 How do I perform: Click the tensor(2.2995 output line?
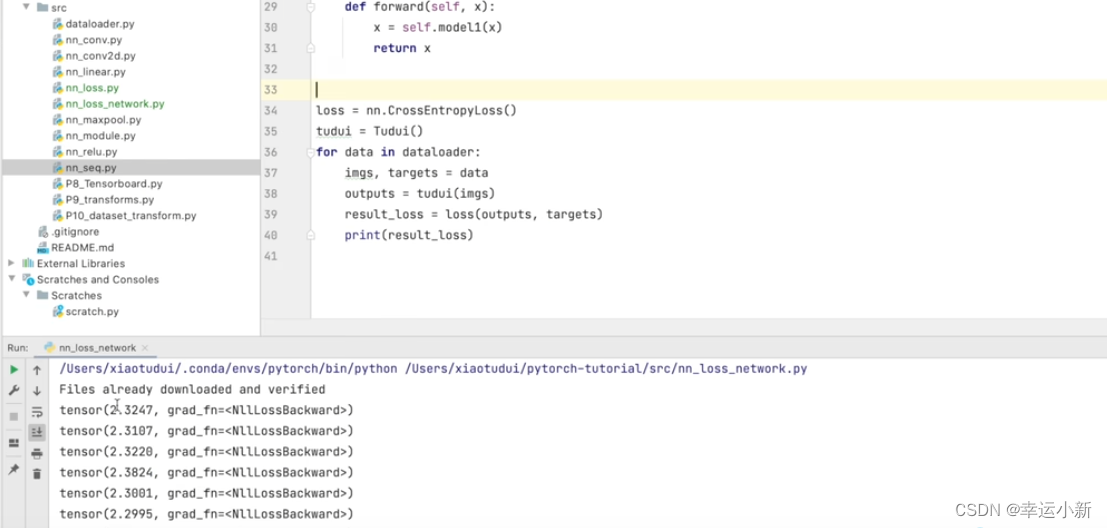206,514
